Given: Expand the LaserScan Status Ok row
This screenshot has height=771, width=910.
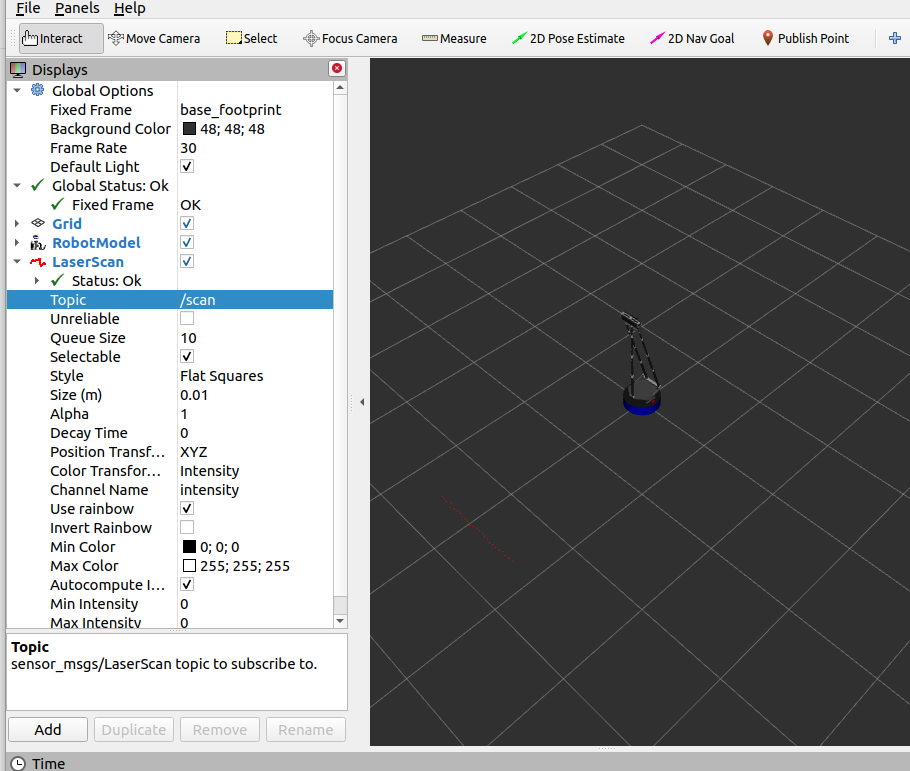Looking at the screenshot, I should [x=37, y=280].
